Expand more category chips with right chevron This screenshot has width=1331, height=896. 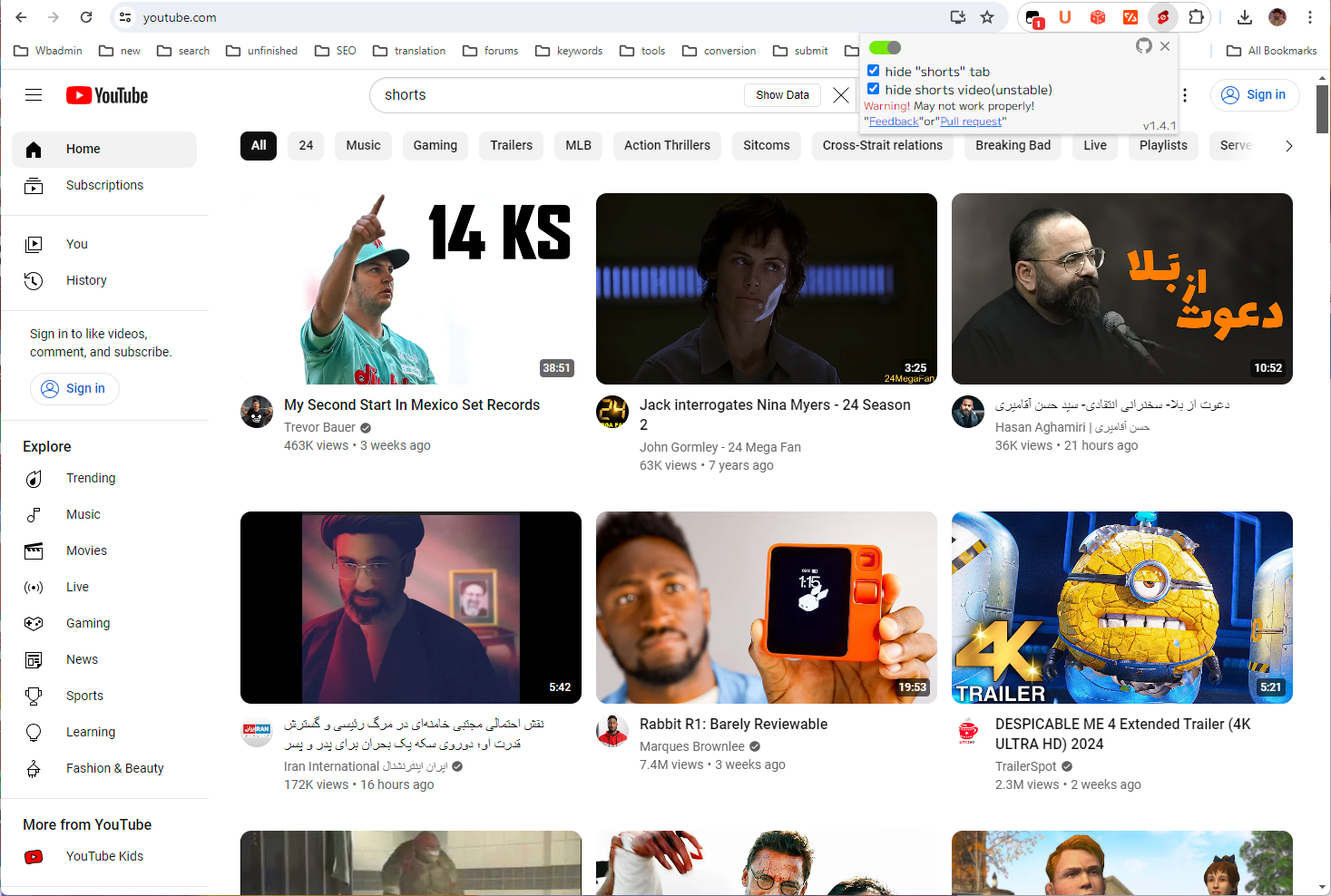pyautogui.click(x=1289, y=145)
